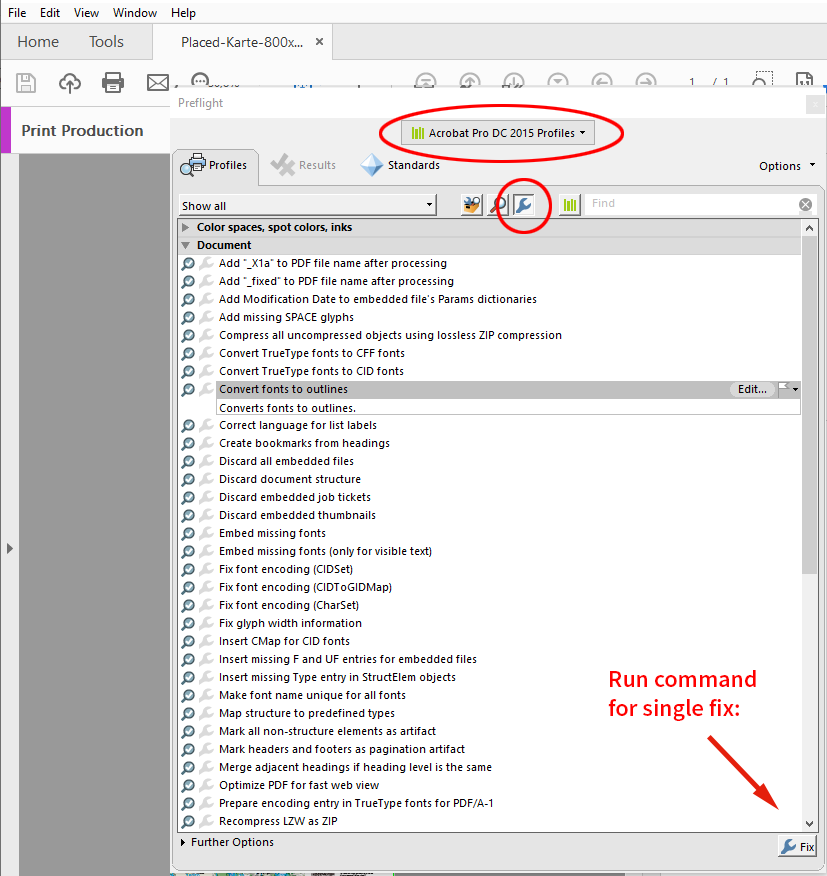Select the wrench Fixups icon in Preflight toolbar
The width and height of the screenshot is (827, 876).
click(524, 204)
